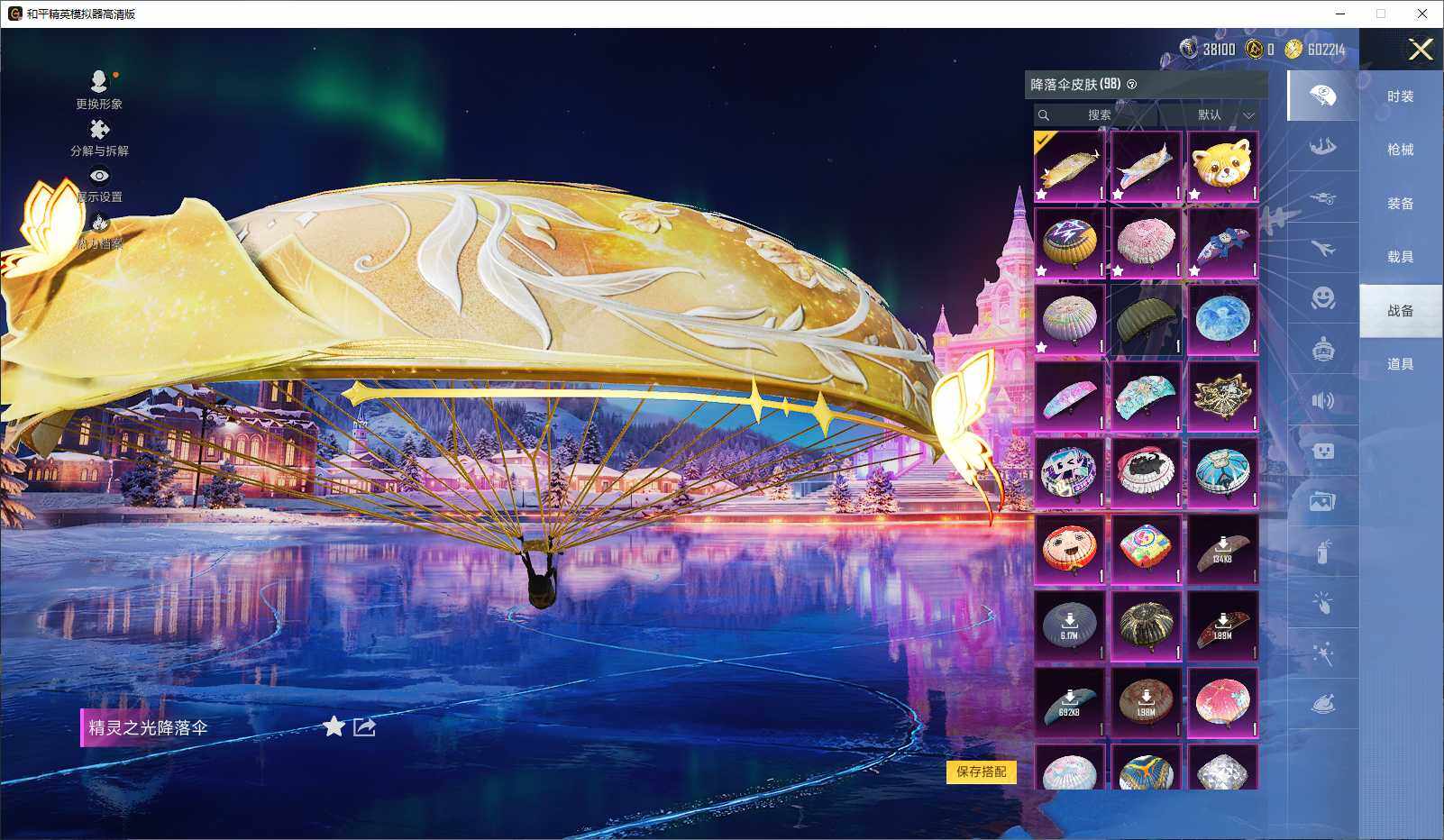Switch to the 载具 tab
Image resolution: width=1444 pixels, height=840 pixels.
(x=1401, y=257)
